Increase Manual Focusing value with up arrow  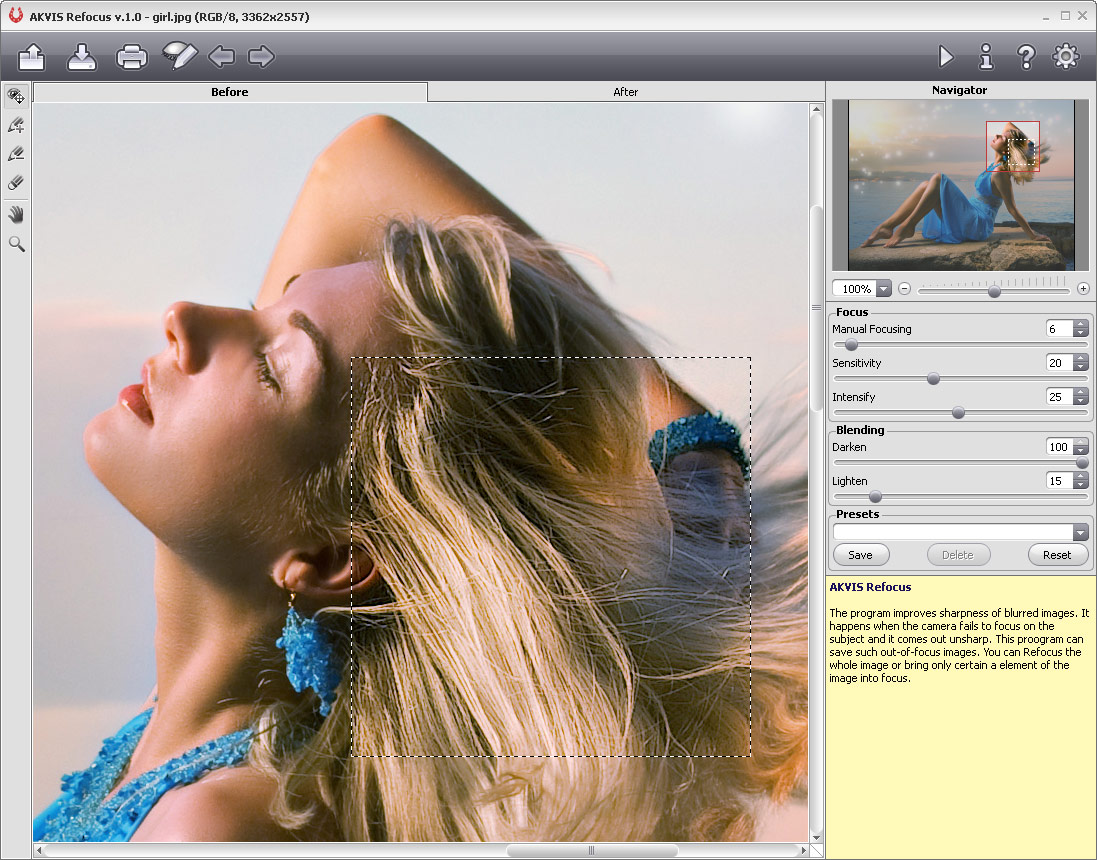point(1081,325)
